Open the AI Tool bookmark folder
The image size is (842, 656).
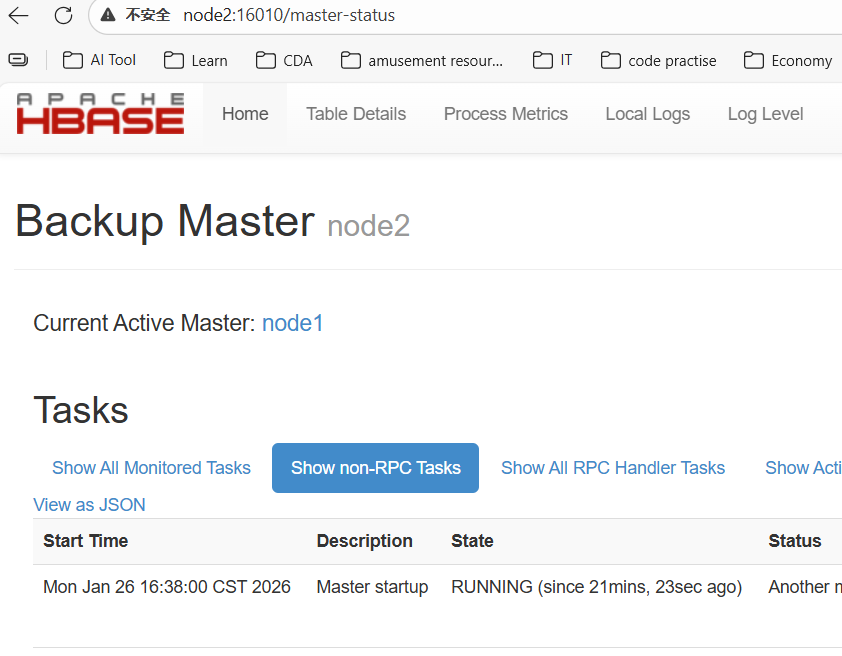99,60
